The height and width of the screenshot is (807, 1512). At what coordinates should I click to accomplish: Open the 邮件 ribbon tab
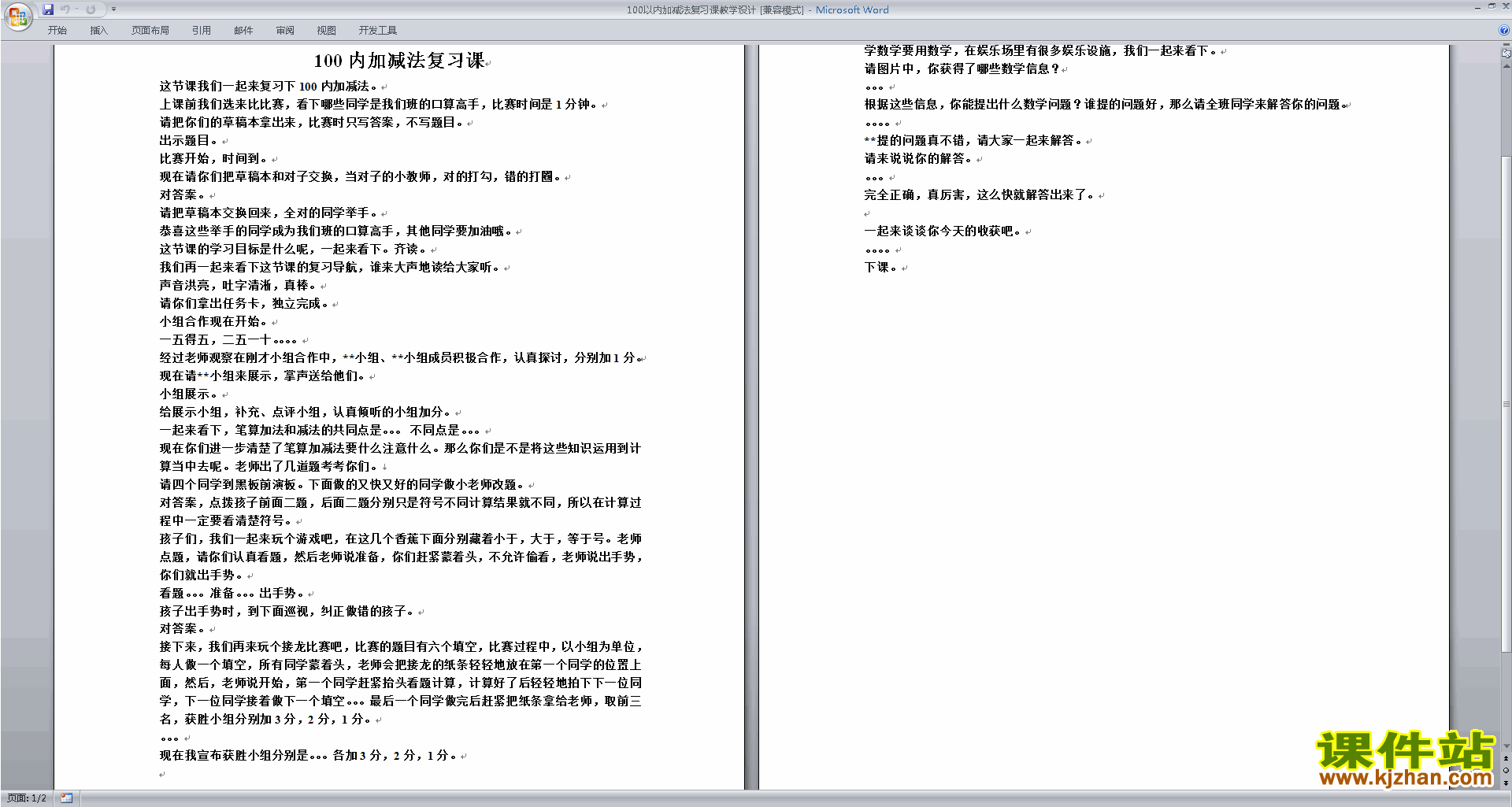(x=243, y=30)
